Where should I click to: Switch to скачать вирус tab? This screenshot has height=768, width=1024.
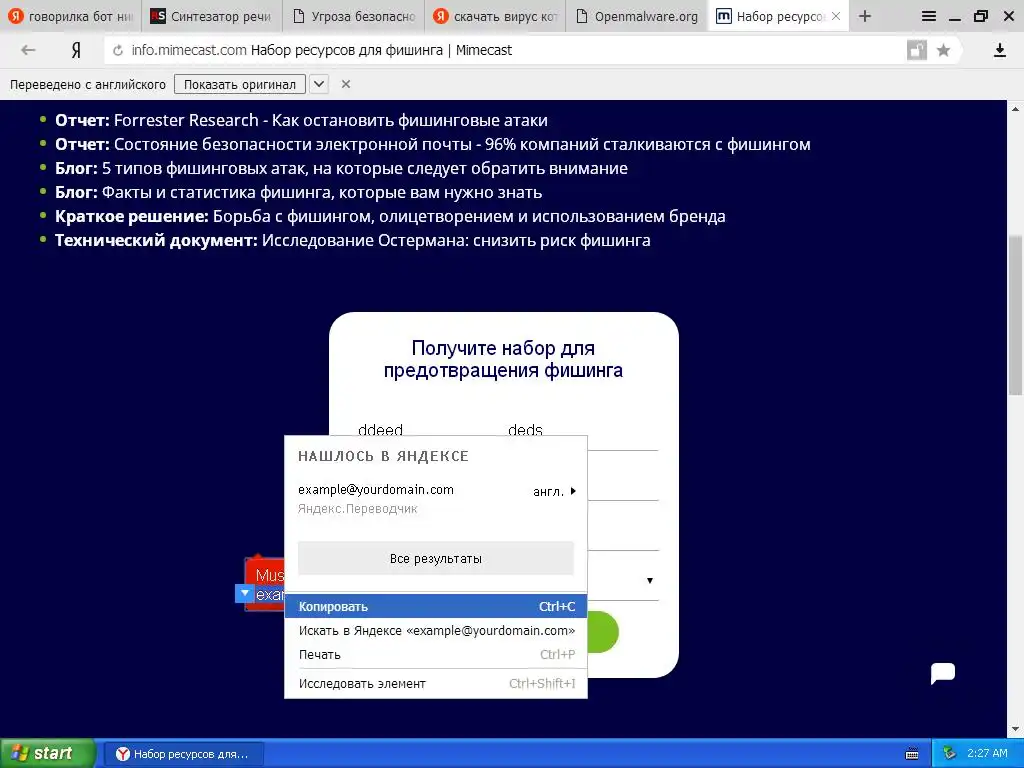(495, 16)
